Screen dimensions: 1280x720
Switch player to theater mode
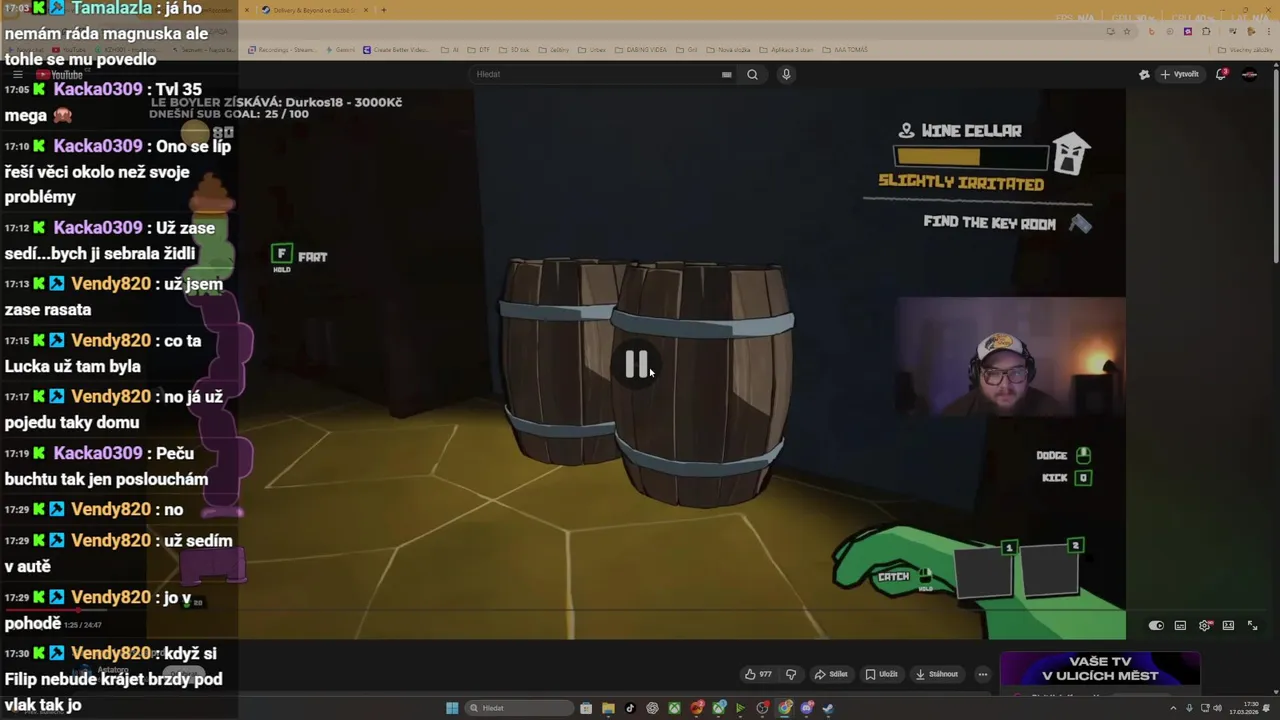coord(1228,626)
